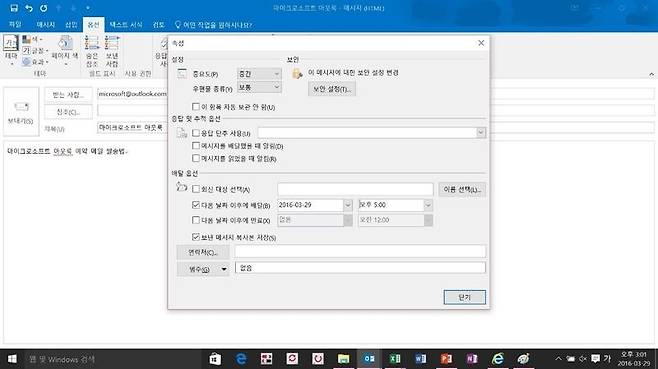Open Windows Store from the taskbar
This screenshot has height=369, width=658.
point(215,359)
